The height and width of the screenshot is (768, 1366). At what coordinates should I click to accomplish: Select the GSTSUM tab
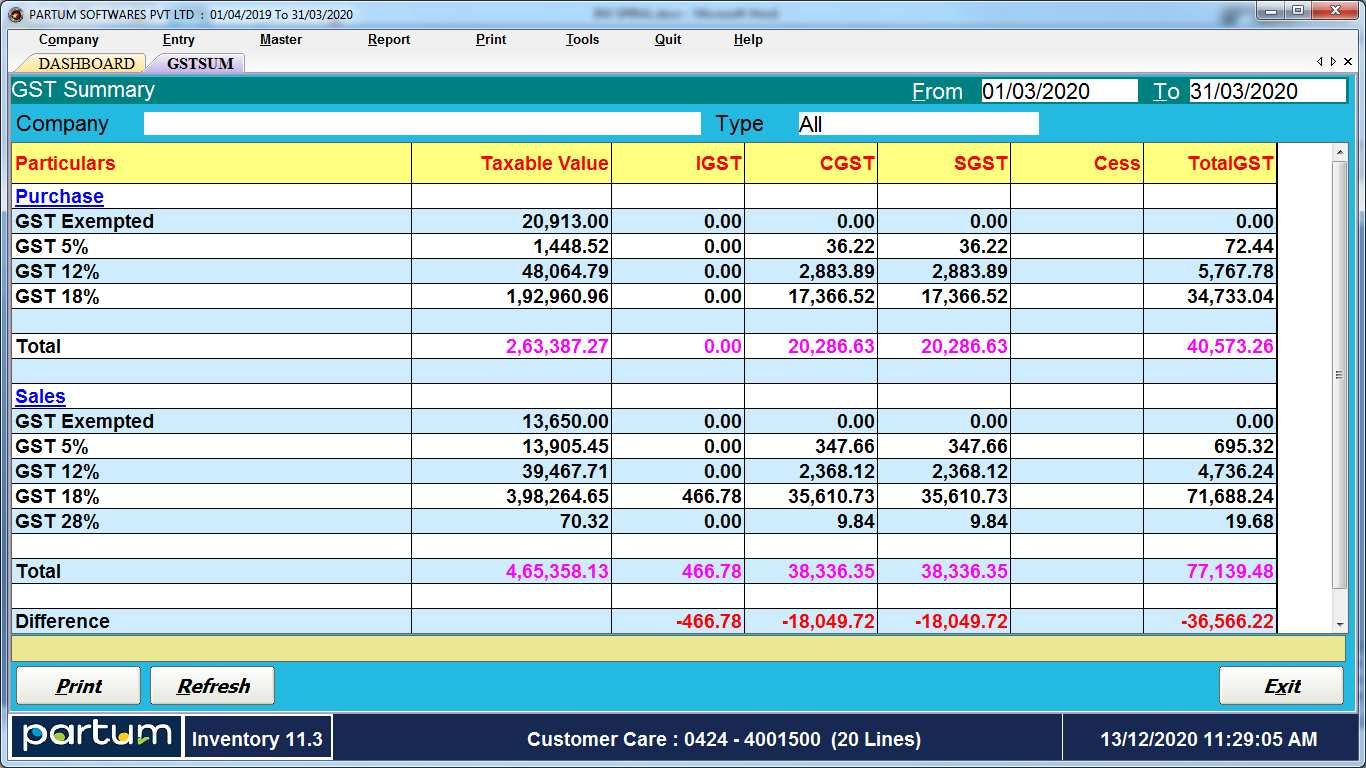click(x=198, y=62)
